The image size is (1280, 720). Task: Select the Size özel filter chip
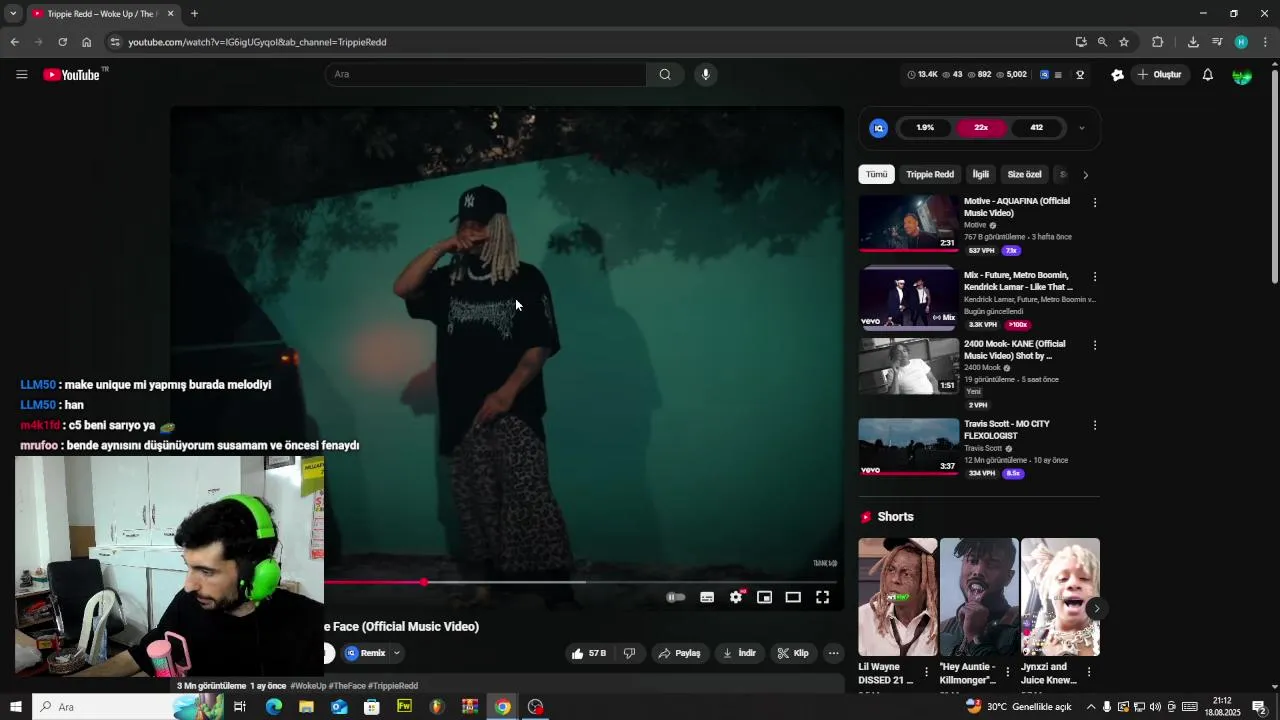coord(1024,174)
